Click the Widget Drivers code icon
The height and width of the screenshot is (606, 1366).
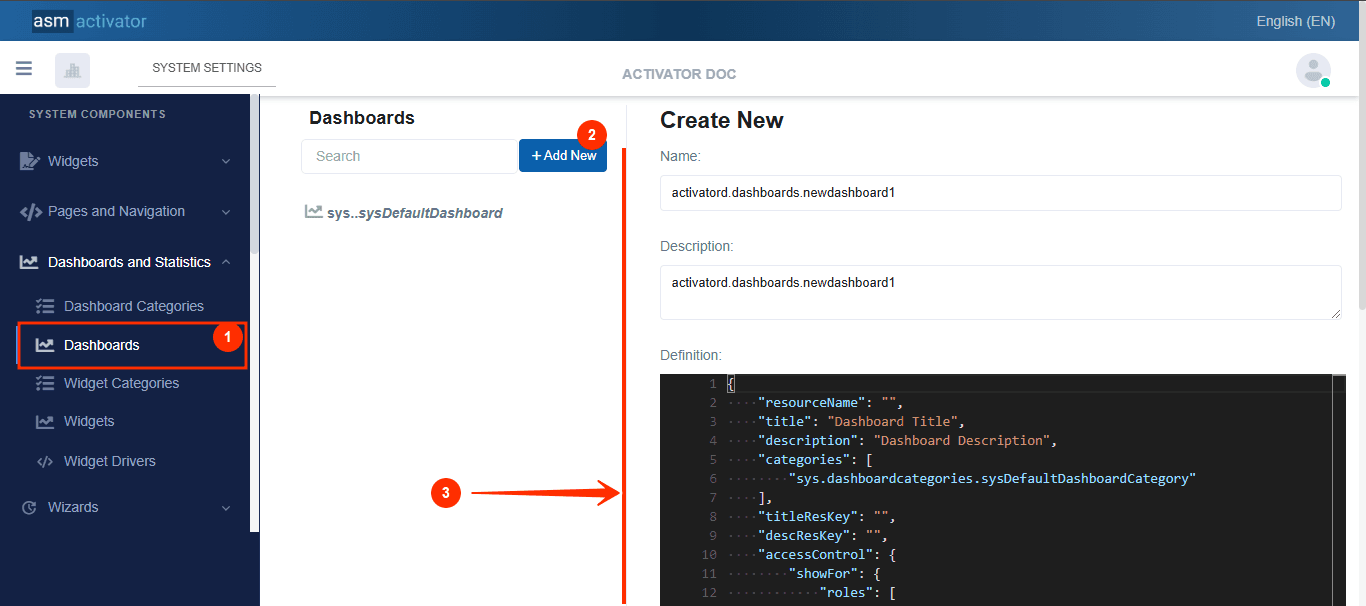[x=44, y=461]
